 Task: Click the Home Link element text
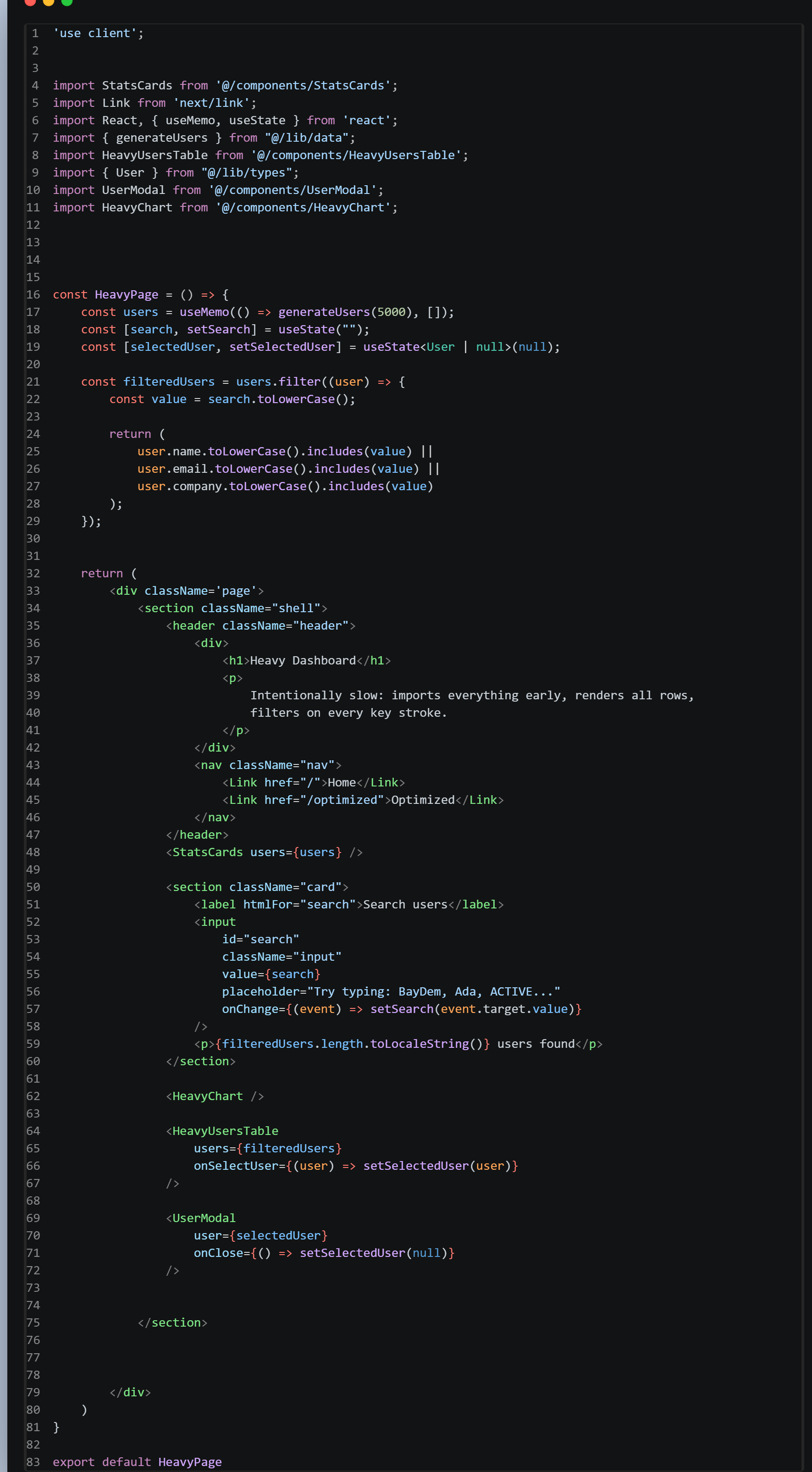tap(342, 783)
